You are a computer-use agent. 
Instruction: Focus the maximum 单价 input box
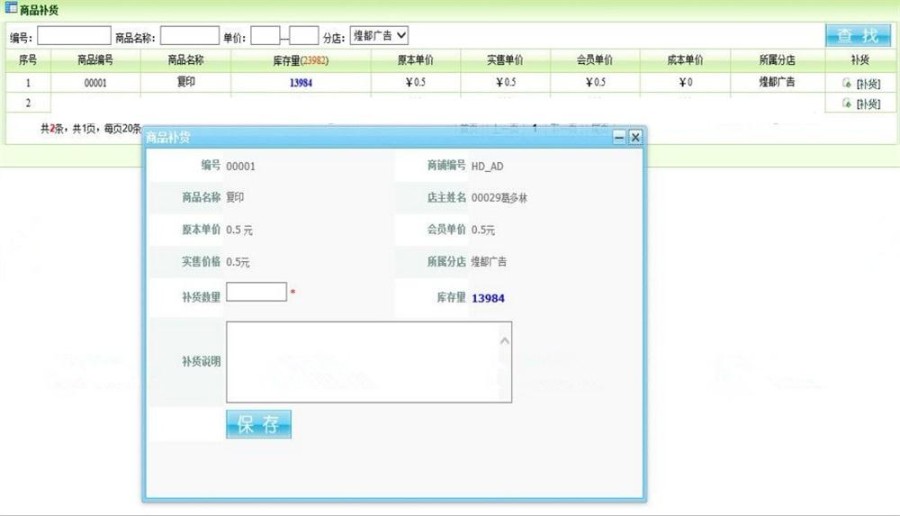coord(304,36)
